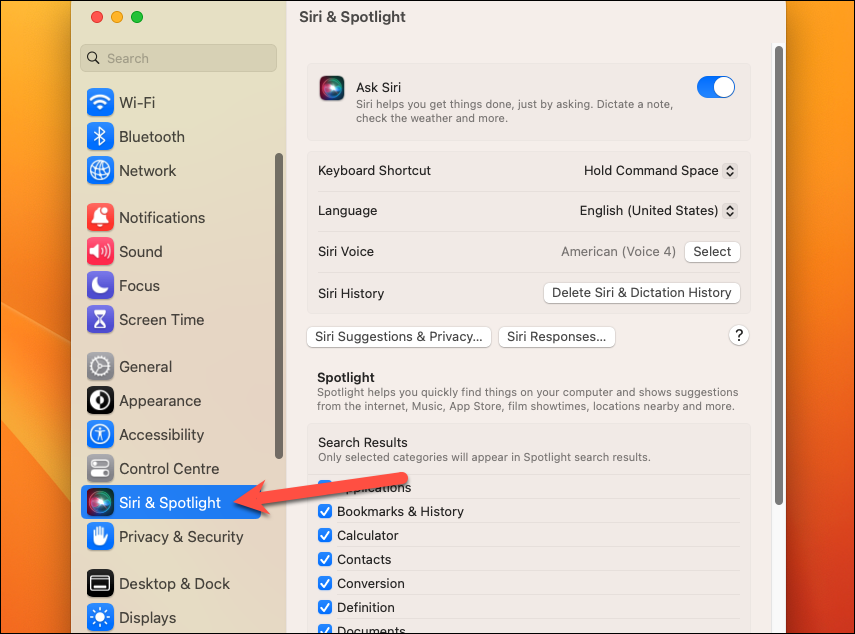Viewport: 855px width, 634px height.
Task: Uncheck the Calculator checkbox
Action: [325, 535]
